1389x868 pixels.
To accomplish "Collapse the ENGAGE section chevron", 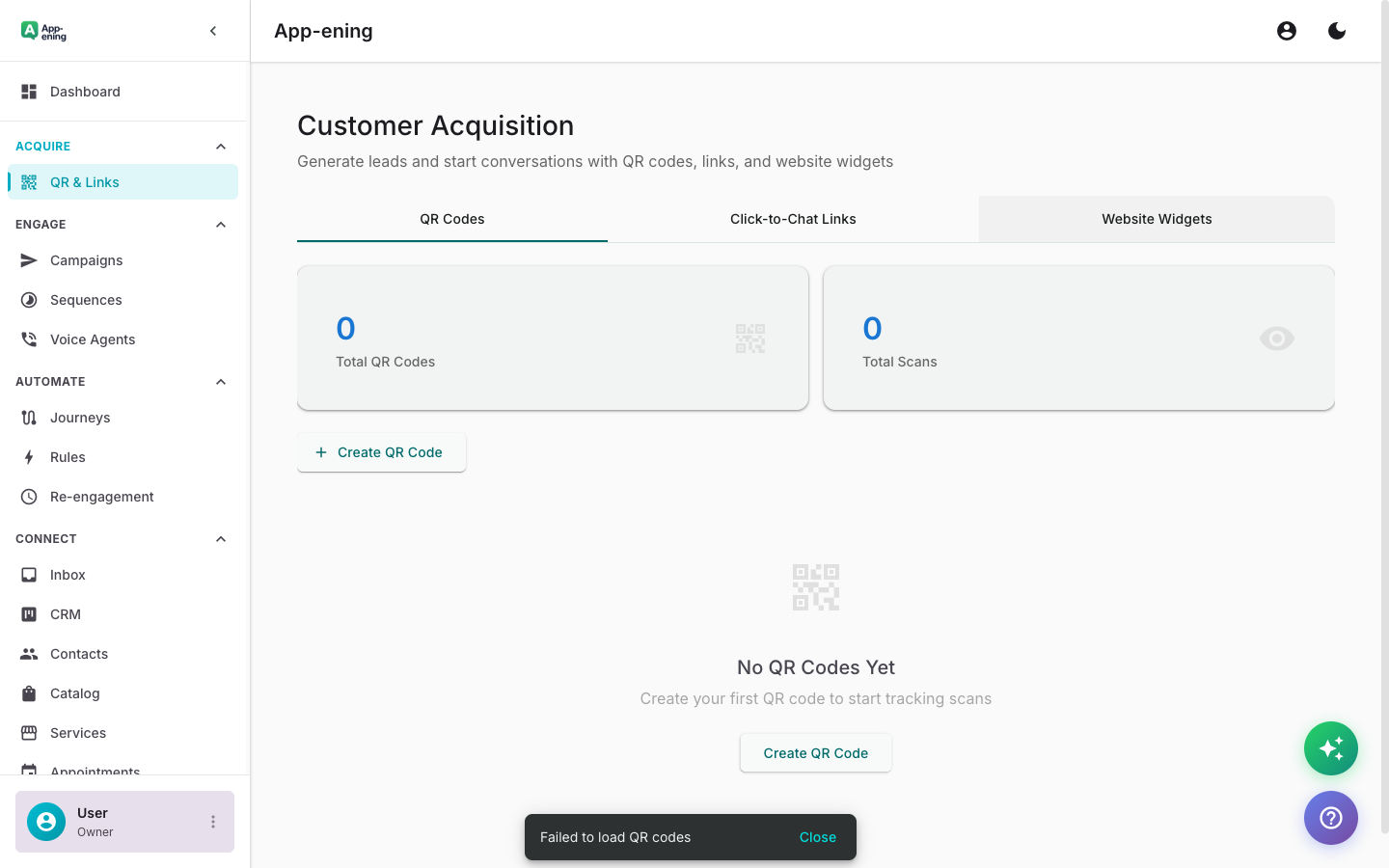I will pyautogui.click(x=220, y=224).
